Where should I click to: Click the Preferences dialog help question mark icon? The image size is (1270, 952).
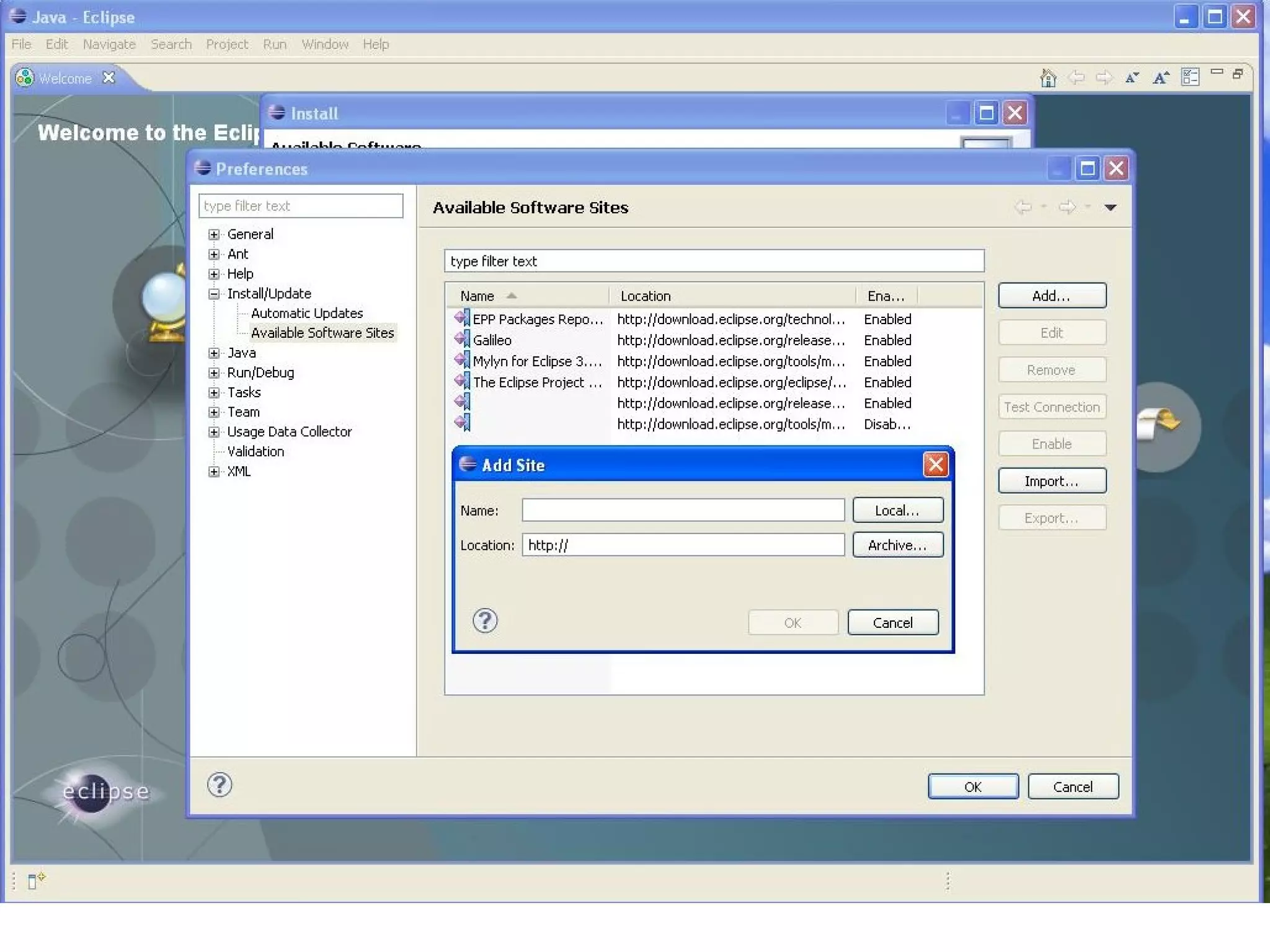click(220, 785)
